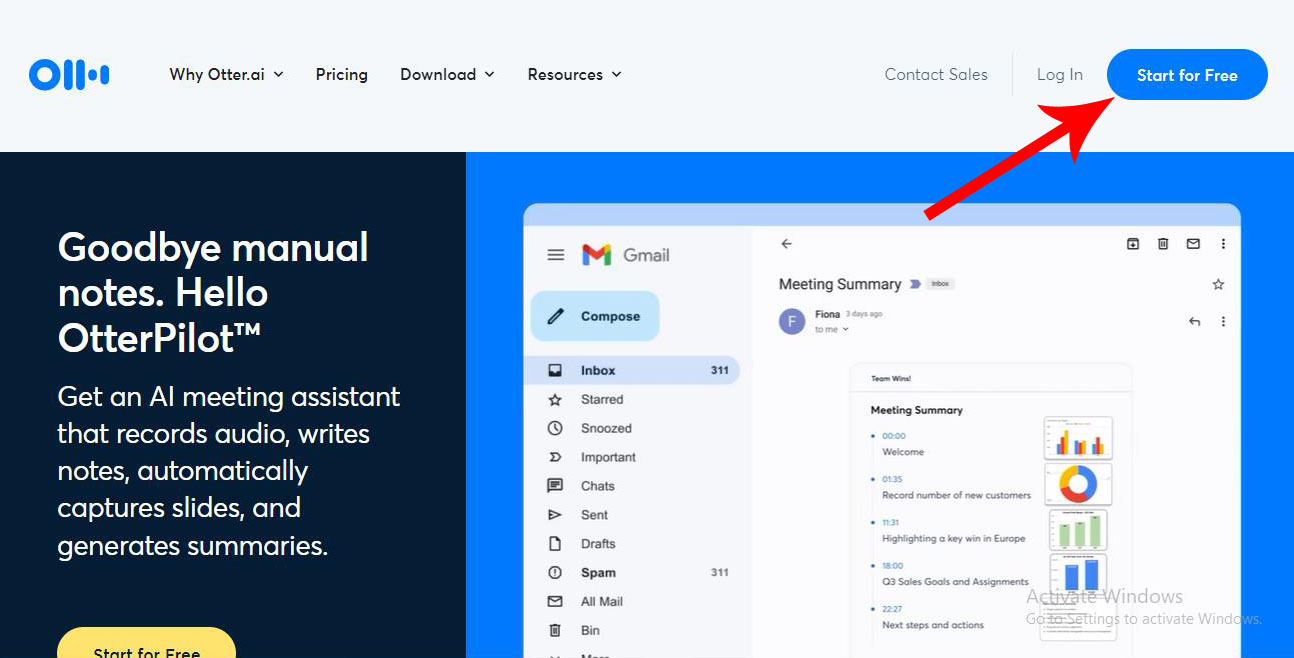Click the Spam warning icon
The image size is (1294, 658).
click(555, 573)
